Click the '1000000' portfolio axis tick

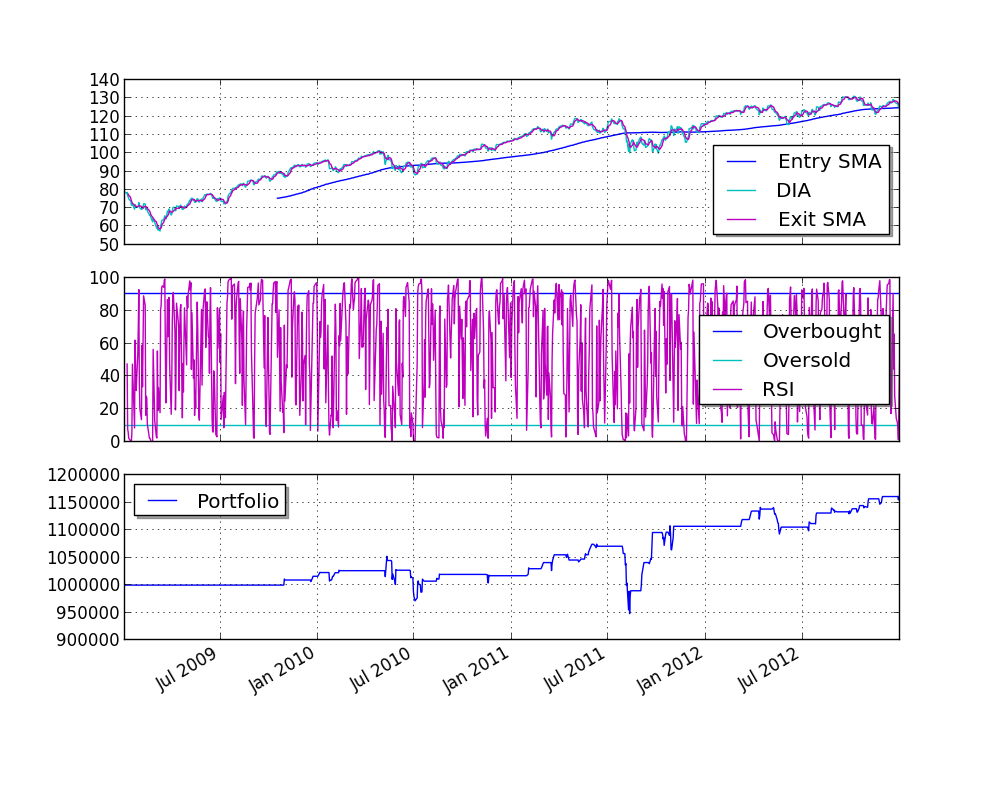coord(84,585)
